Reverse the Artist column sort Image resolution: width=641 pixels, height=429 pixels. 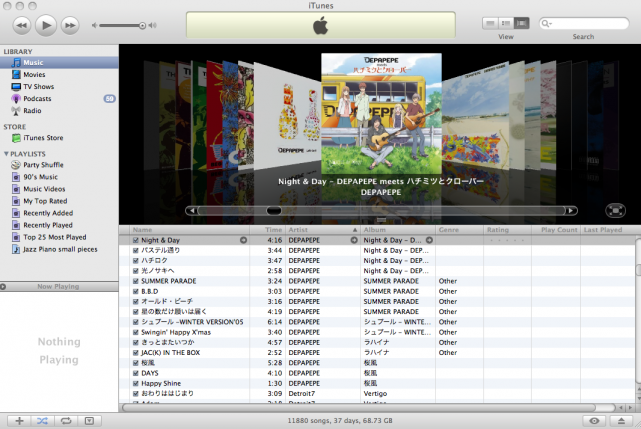tap(323, 230)
